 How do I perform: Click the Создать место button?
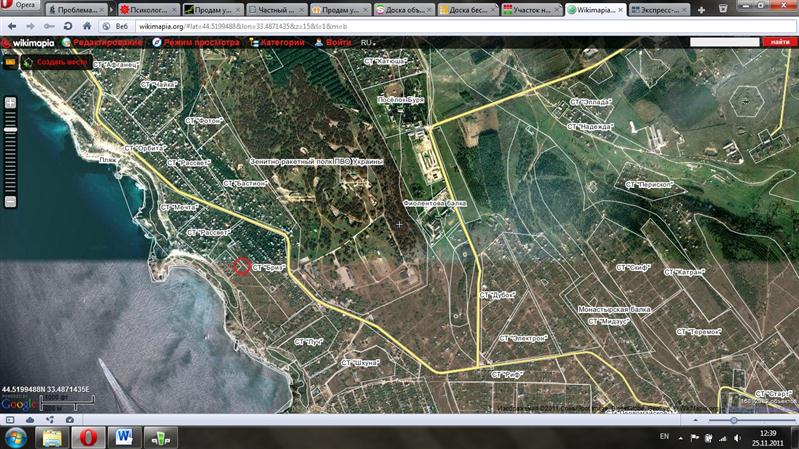click(62, 61)
